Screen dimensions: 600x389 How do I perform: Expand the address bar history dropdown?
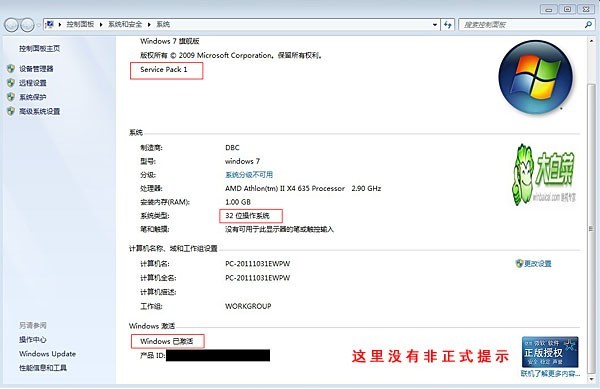click(435, 25)
